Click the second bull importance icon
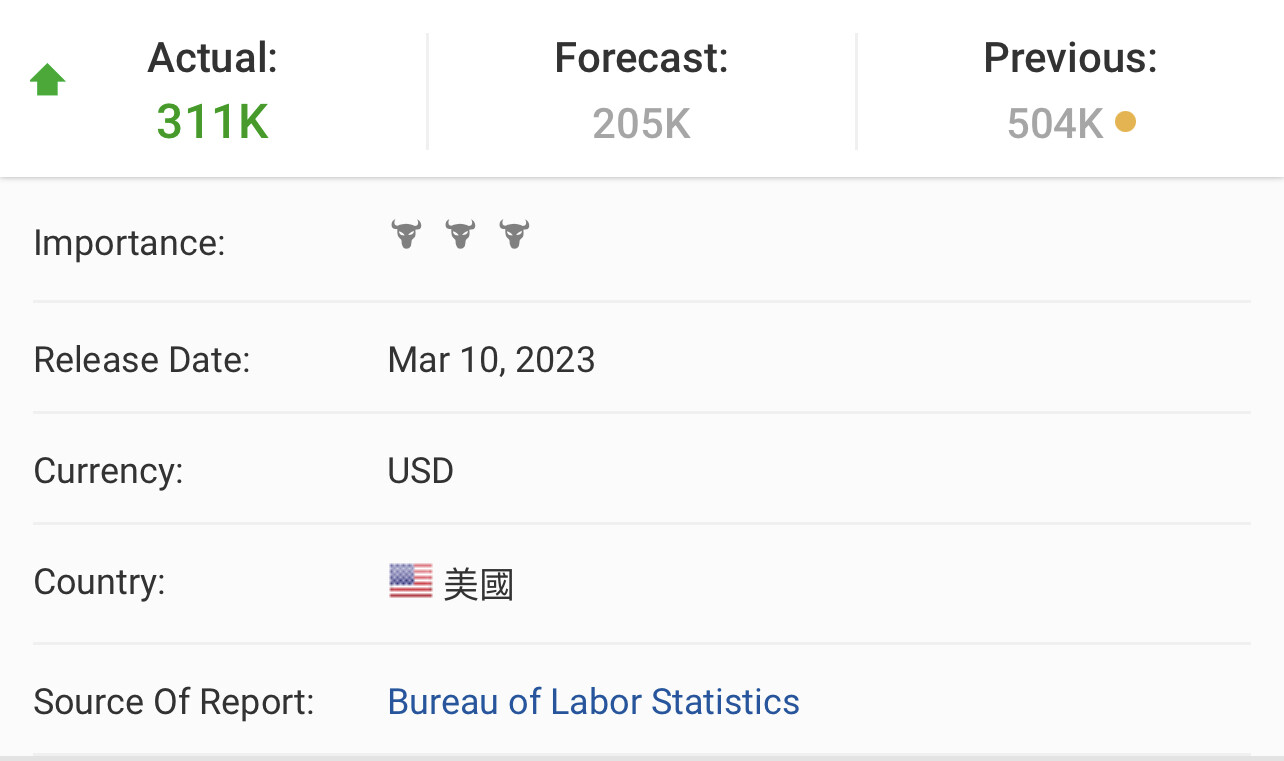 [x=460, y=236]
